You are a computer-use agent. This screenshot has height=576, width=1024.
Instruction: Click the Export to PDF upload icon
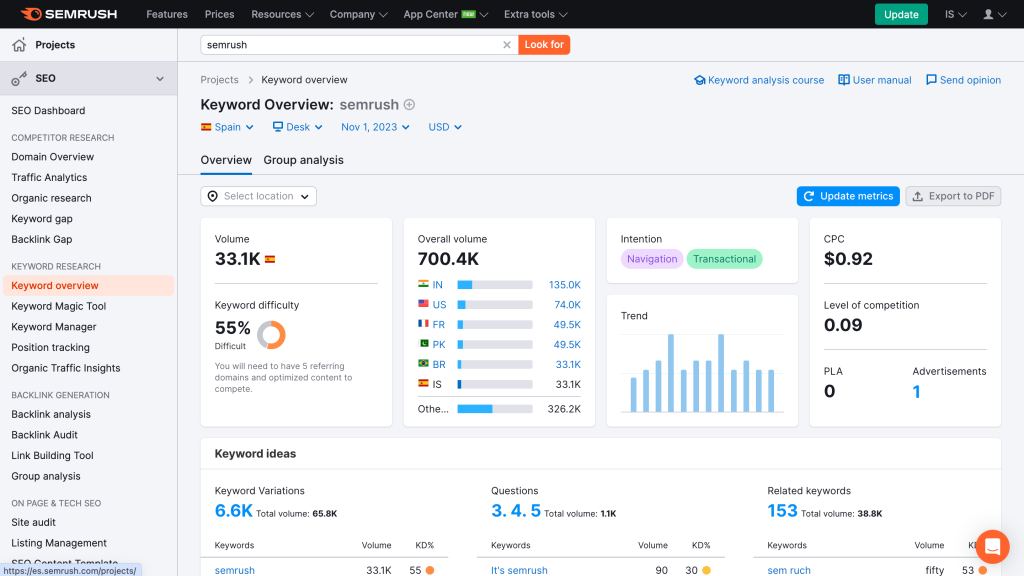click(x=918, y=196)
